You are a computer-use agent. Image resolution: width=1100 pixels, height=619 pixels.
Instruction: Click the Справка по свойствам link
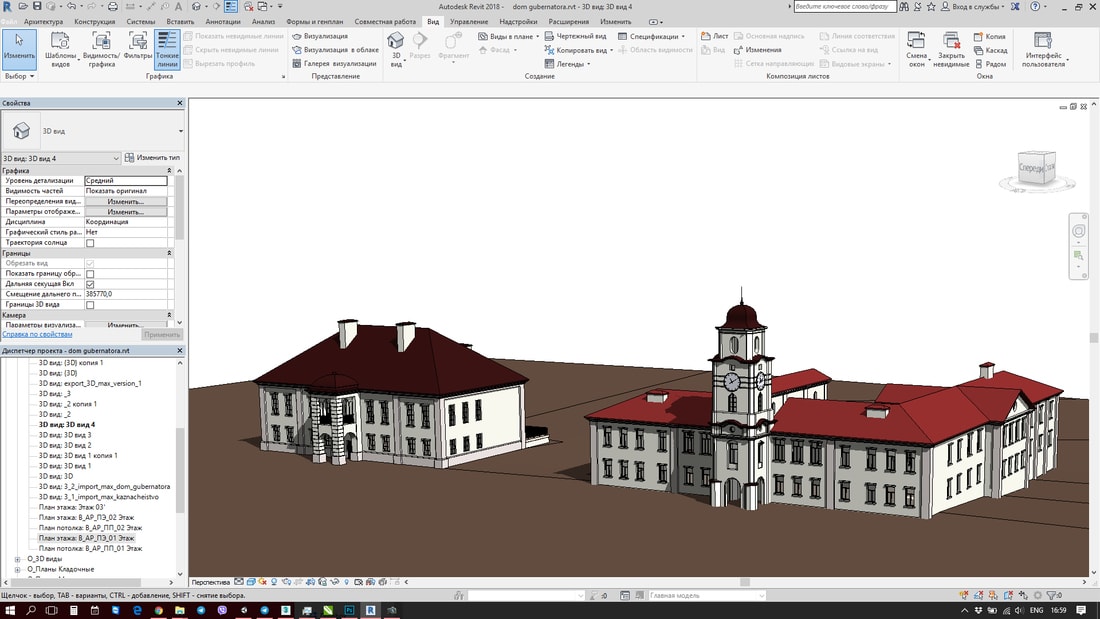point(36,334)
